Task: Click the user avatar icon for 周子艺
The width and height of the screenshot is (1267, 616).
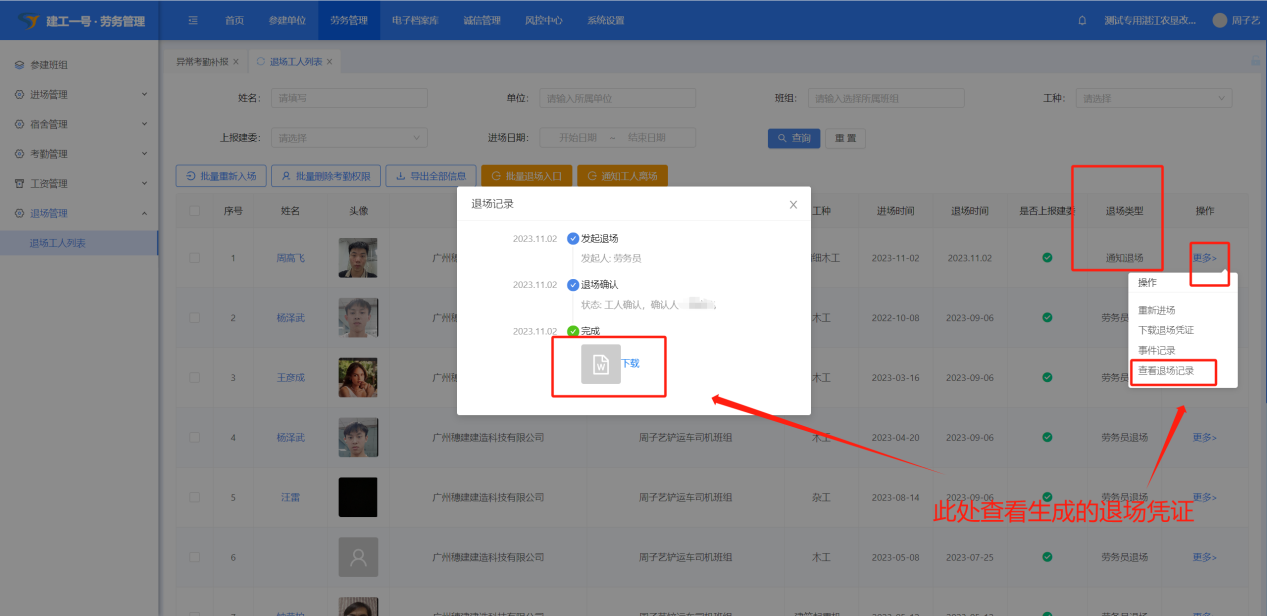Action: [1219, 20]
